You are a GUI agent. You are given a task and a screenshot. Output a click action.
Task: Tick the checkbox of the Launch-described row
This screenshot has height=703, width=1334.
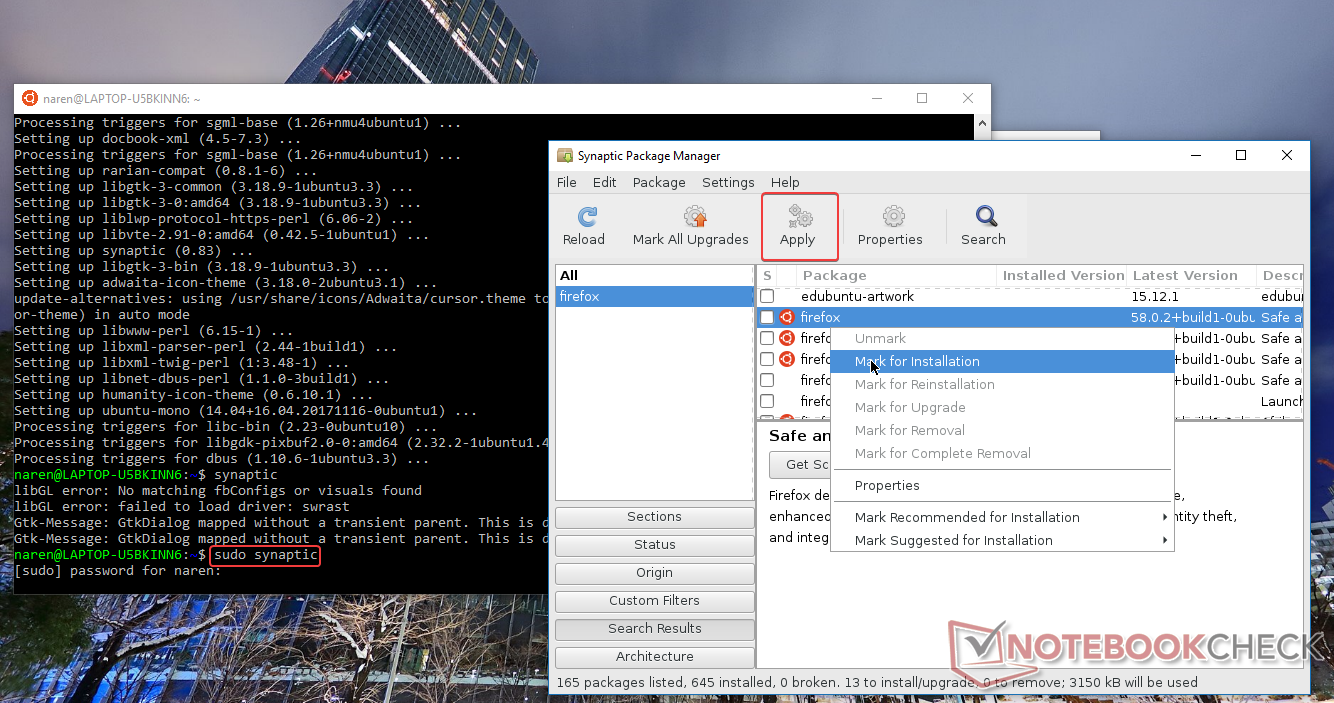[767, 401]
